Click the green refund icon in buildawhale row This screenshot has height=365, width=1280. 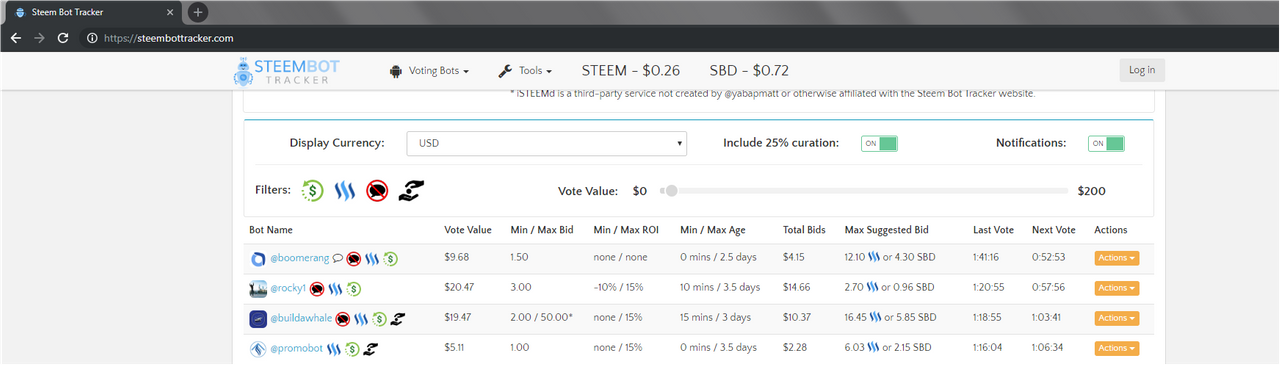pos(379,319)
